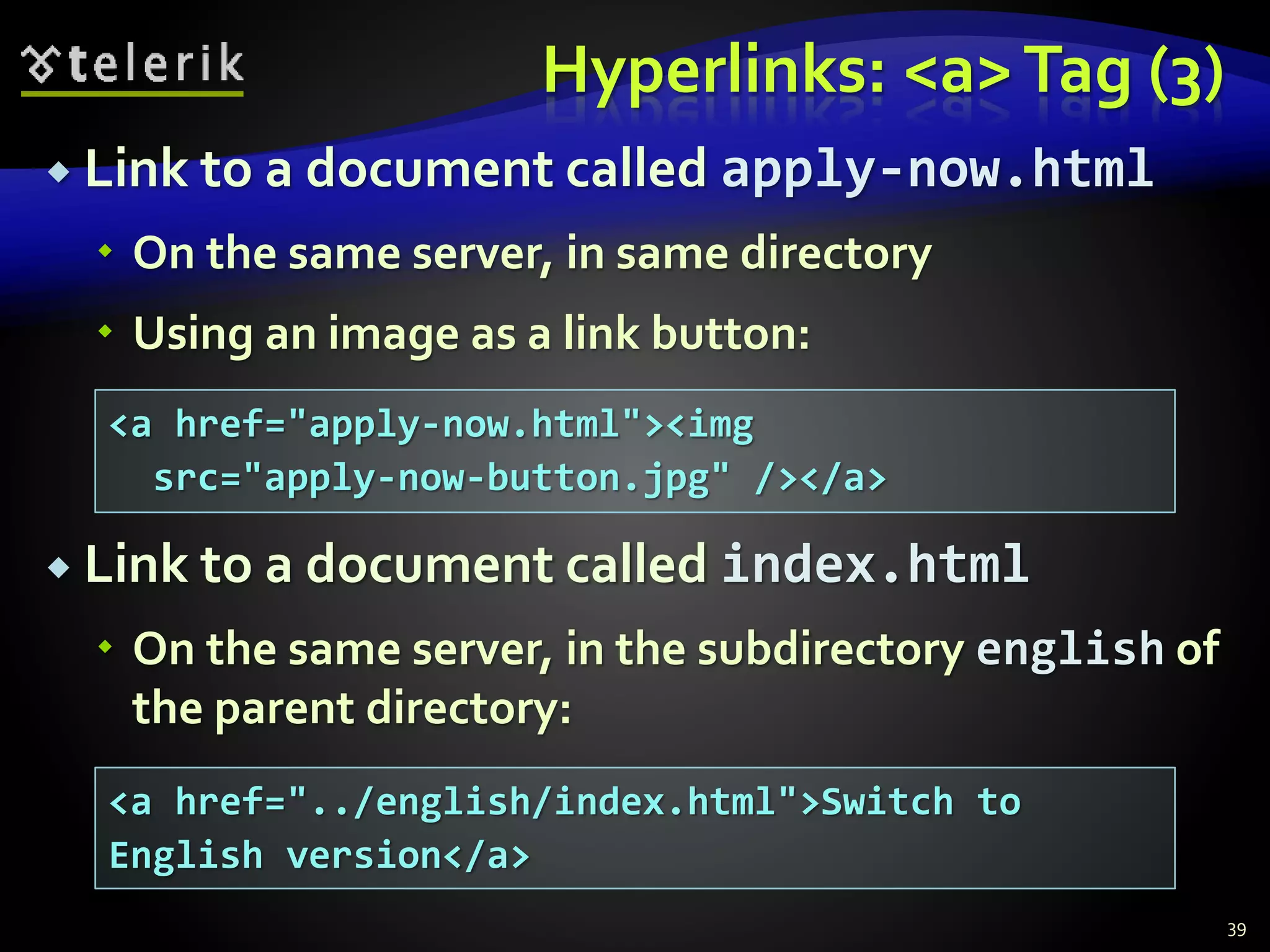This screenshot has width=1270, height=952.
Task: Click the text 'Using an image as a link button:'
Action: 471,333
